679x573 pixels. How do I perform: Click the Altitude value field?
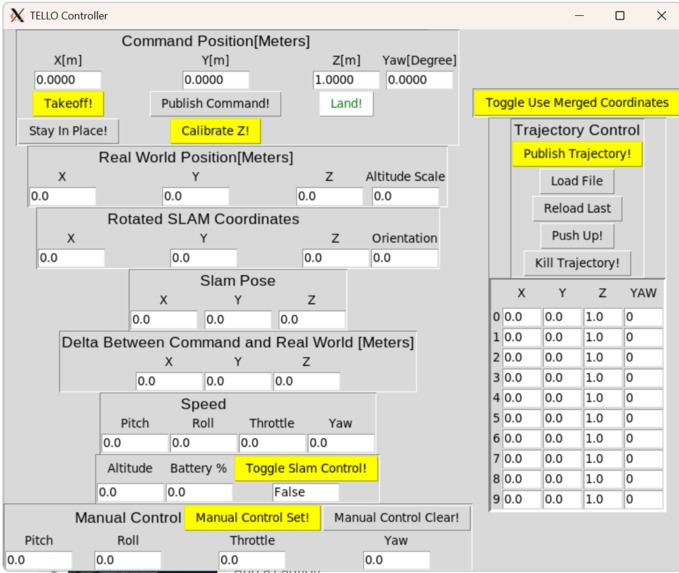coord(130,492)
